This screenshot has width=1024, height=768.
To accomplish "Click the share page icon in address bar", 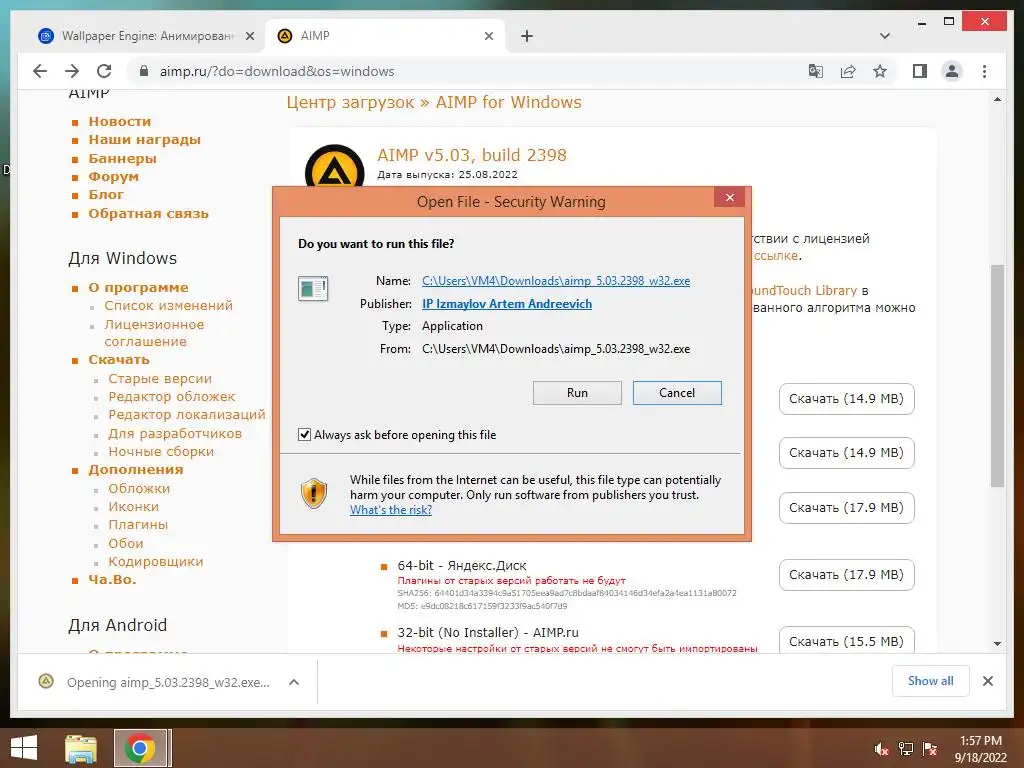I will 848,71.
